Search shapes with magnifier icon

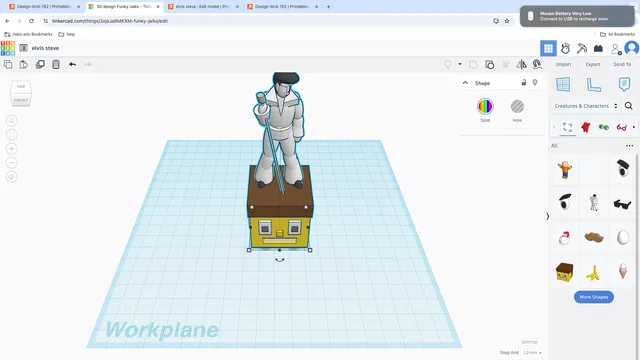(x=629, y=106)
